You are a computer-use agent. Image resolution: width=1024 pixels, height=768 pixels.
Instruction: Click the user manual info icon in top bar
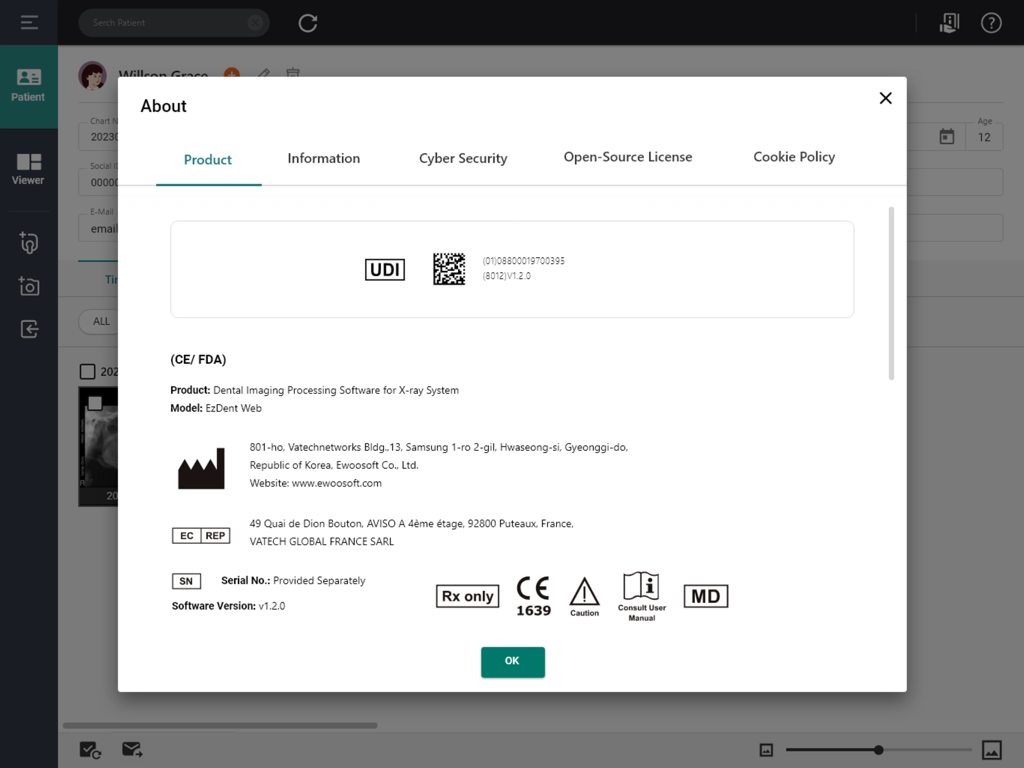949,22
